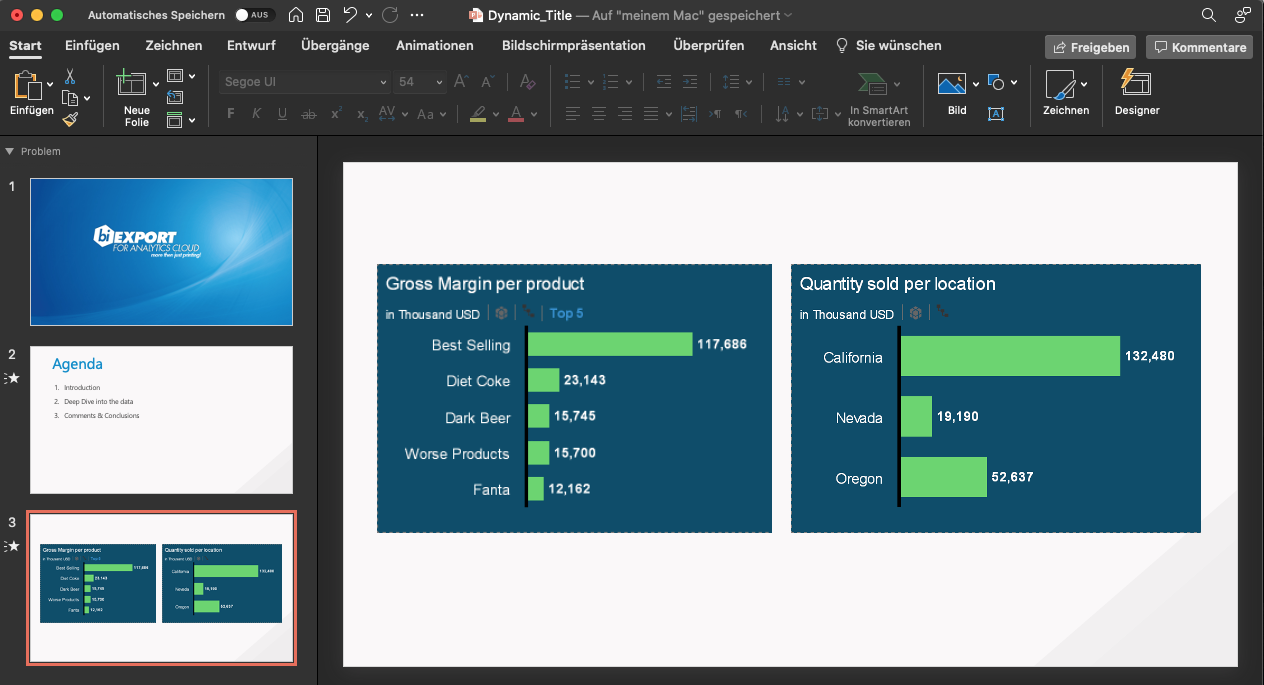This screenshot has height=685, width=1264.
Task: Open the Designer pane icon
Action: pyautogui.click(x=1137, y=82)
